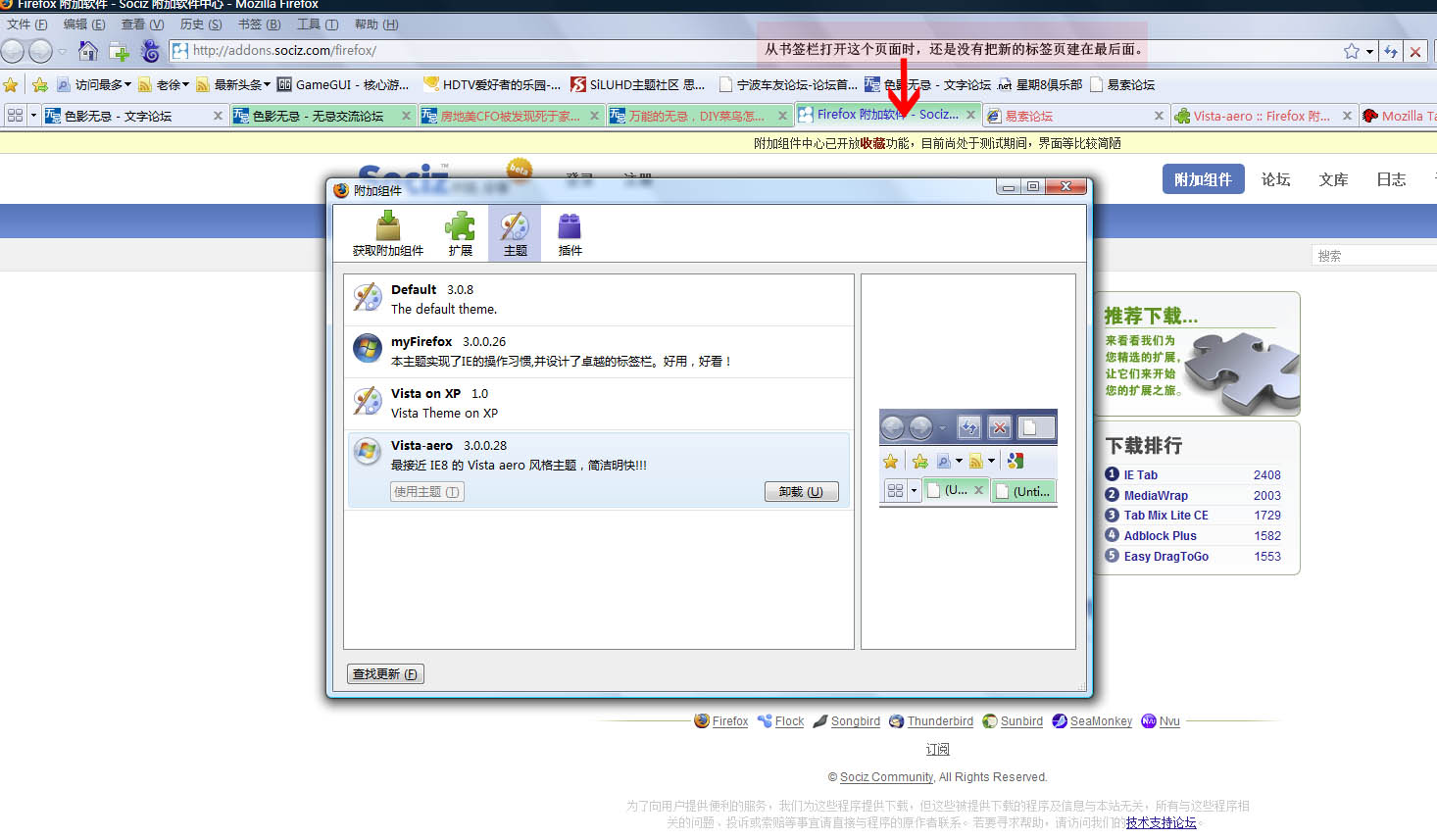Open the 日志 link in site navigation
Screen dimensions: 1437x840
pos(1391,179)
